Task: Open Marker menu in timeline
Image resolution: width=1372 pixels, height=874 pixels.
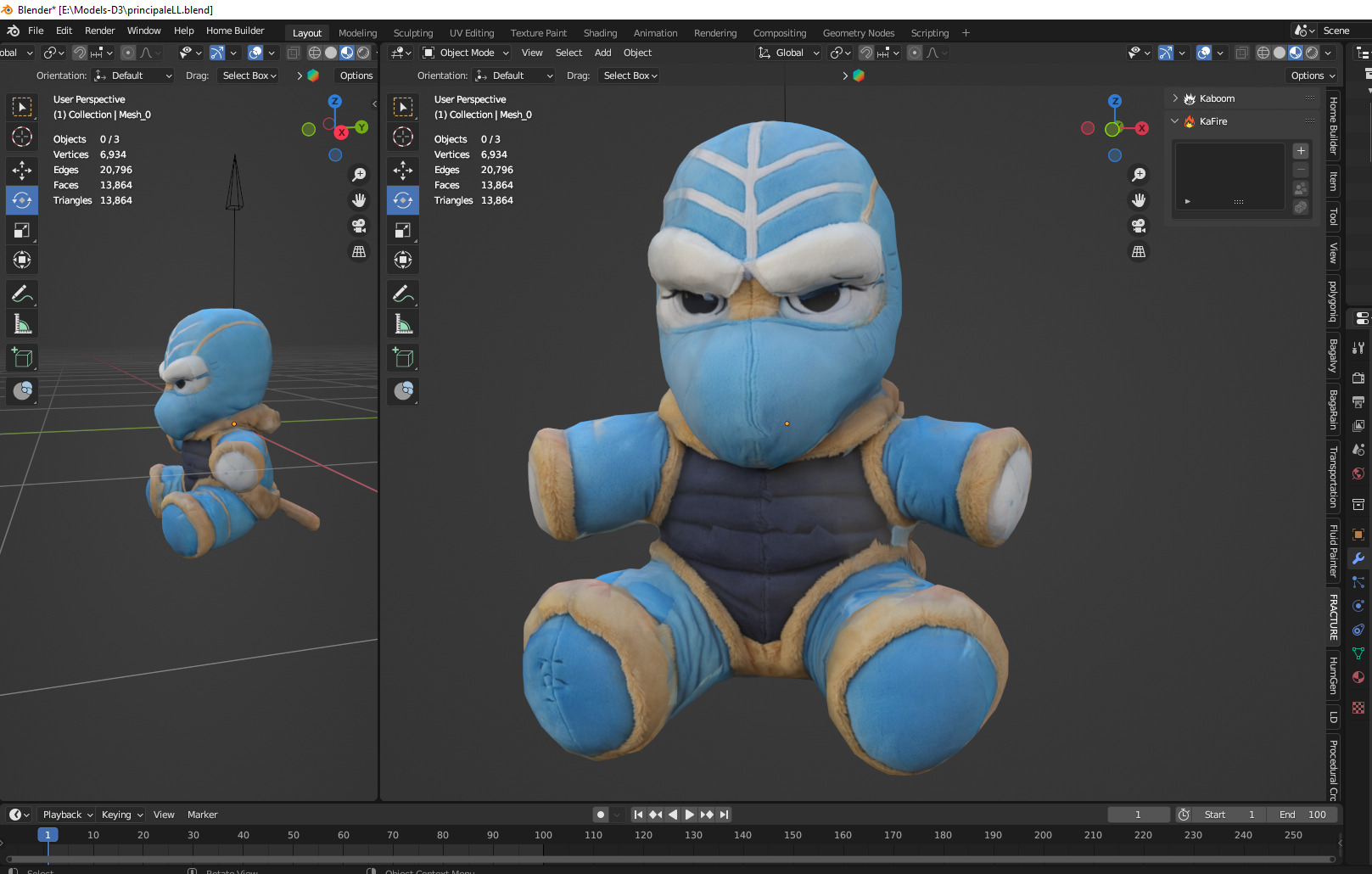Action: point(202,815)
